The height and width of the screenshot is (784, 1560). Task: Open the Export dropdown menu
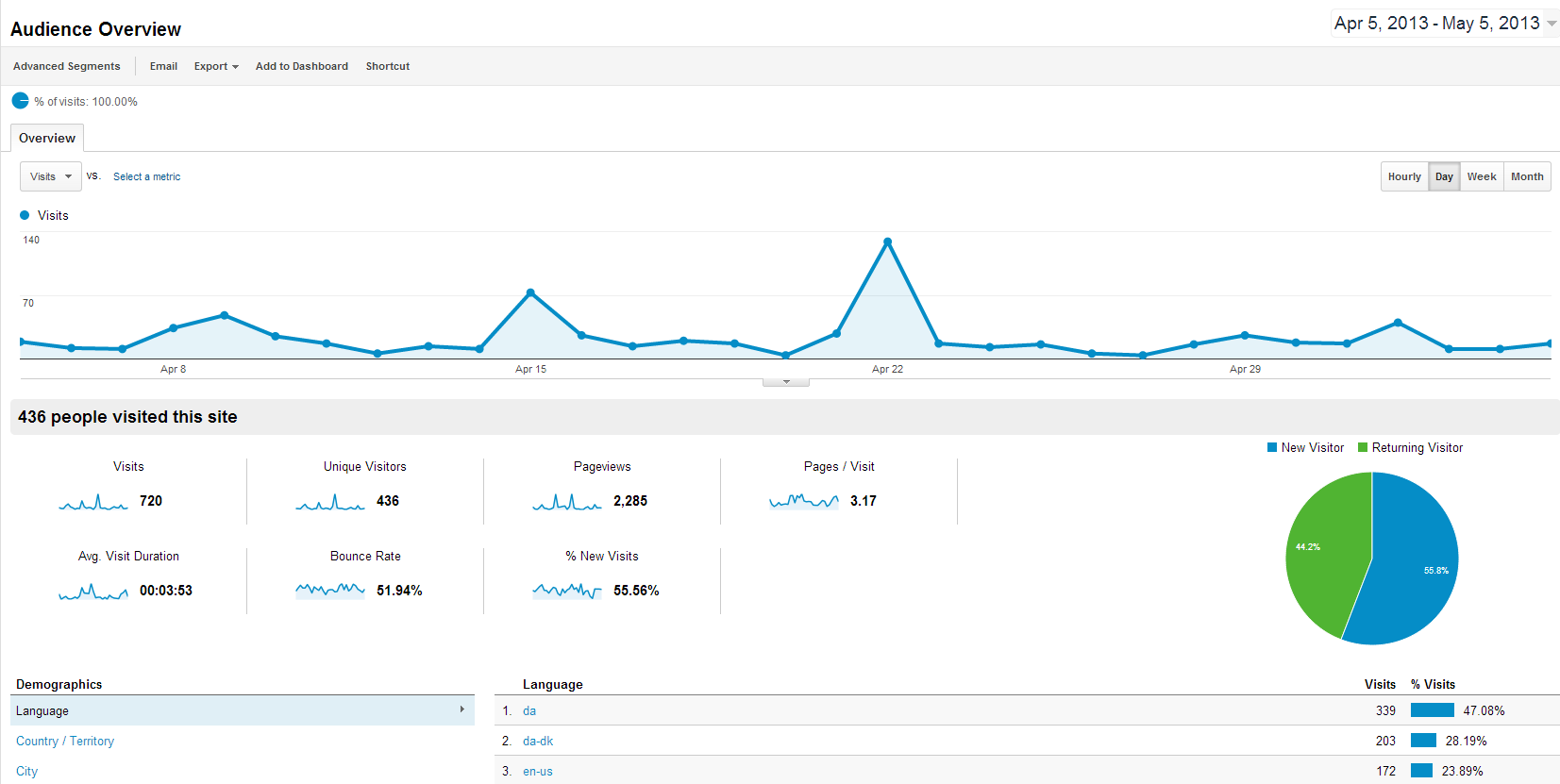coord(216,66)
